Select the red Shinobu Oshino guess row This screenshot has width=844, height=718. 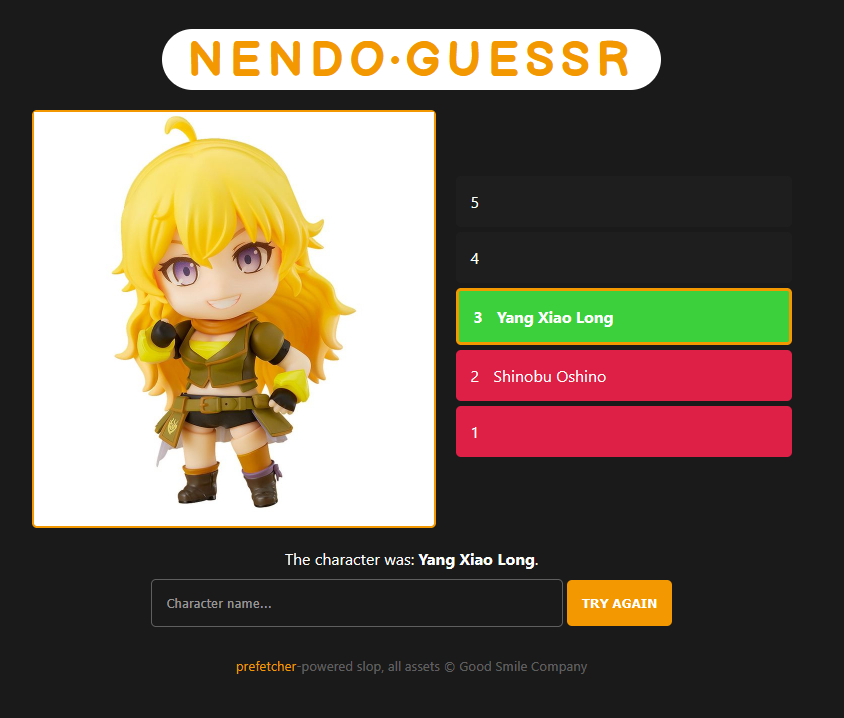click(x=624, y=376)
